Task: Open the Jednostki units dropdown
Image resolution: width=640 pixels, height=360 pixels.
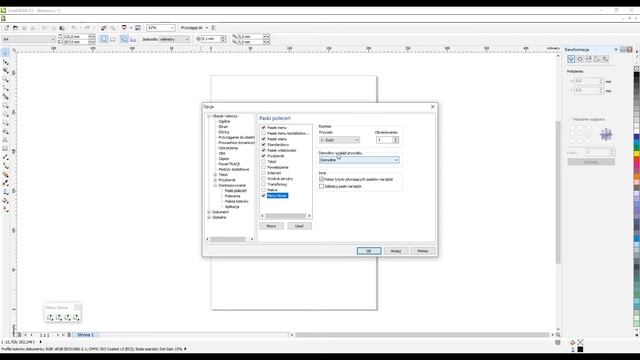Action: 174,39
